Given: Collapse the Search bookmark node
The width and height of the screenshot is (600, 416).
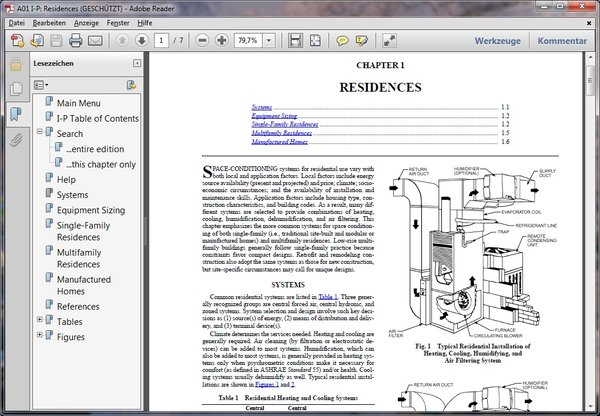Looking at the screenshot, I should [40, 133].
